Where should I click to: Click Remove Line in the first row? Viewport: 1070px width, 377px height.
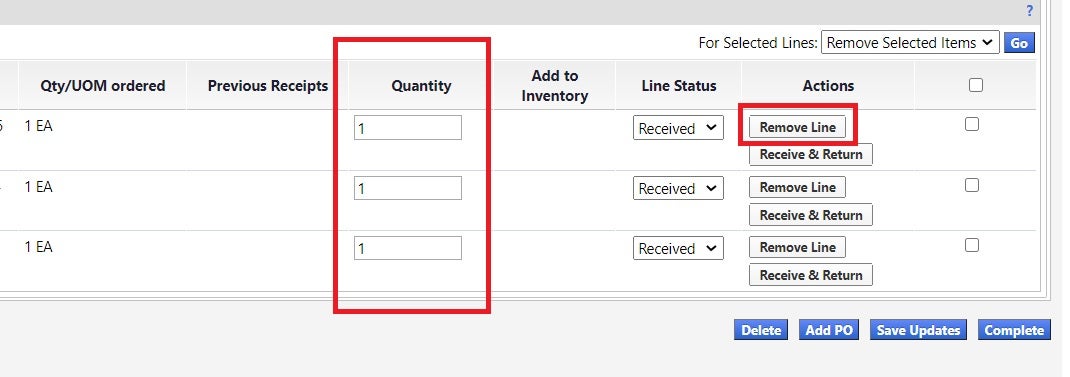(x=797, y=127)
